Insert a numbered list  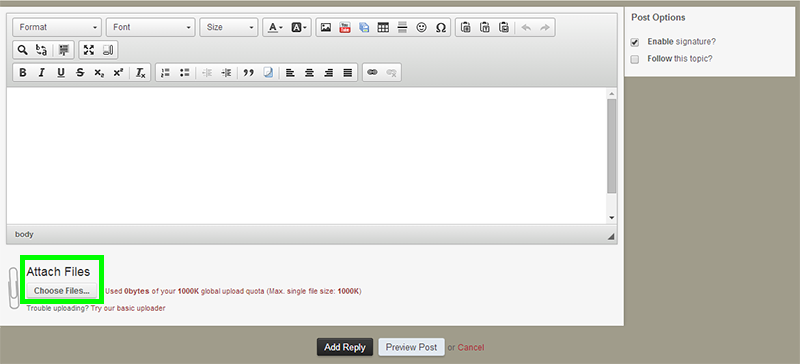pos(165,72)
